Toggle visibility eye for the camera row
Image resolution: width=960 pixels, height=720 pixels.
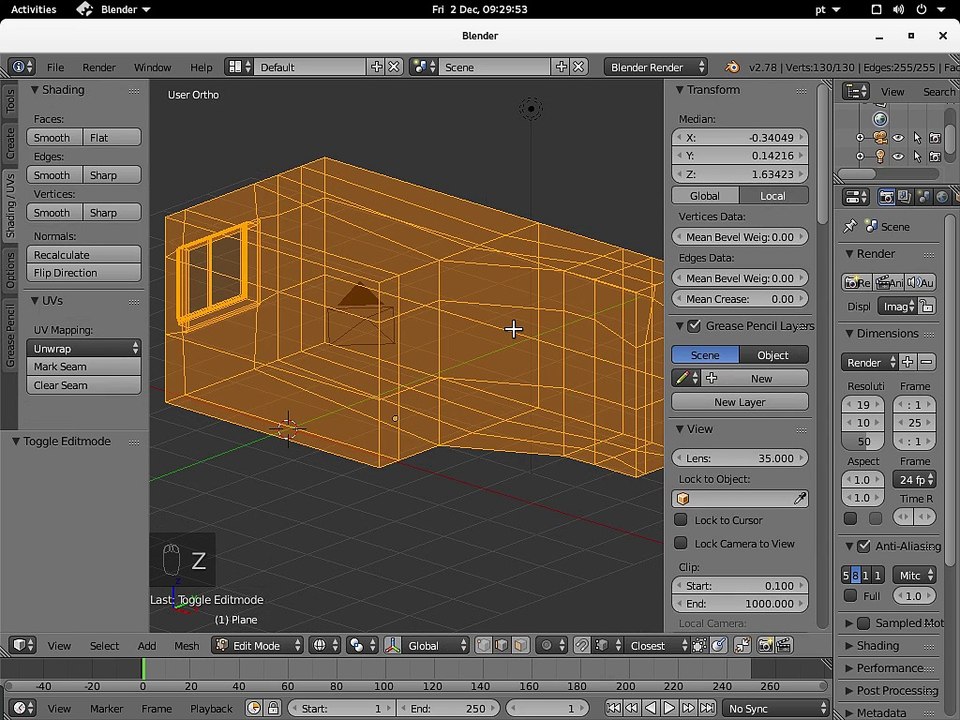898,138
